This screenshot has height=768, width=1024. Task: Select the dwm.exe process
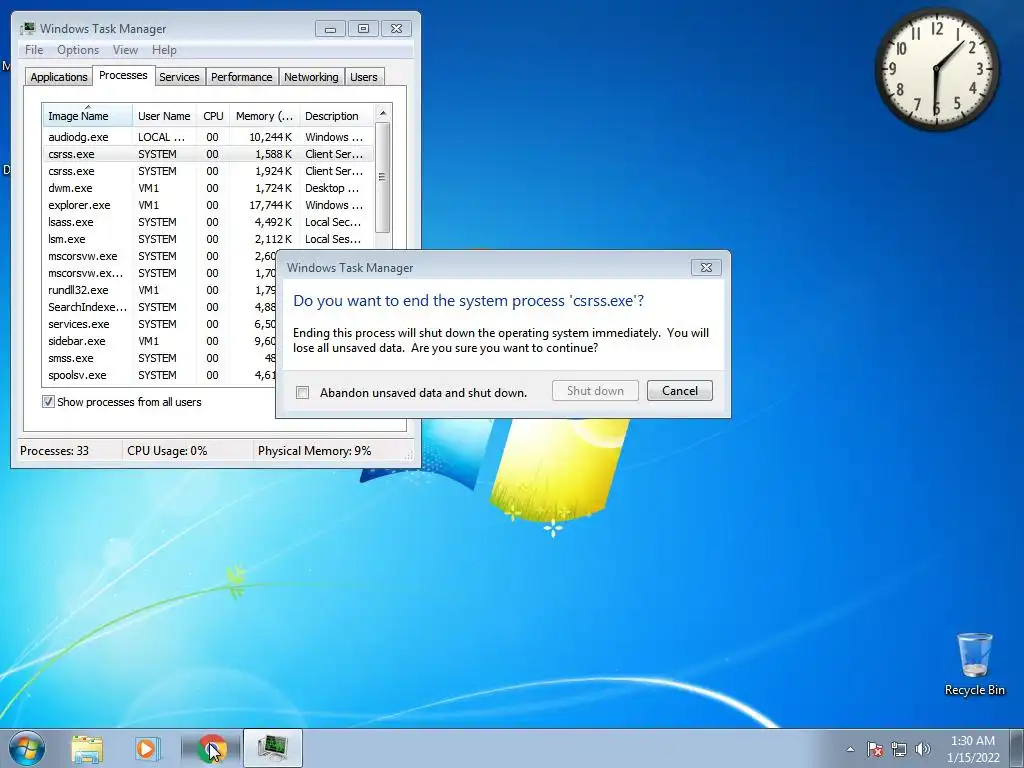click(x=208, y=188)
